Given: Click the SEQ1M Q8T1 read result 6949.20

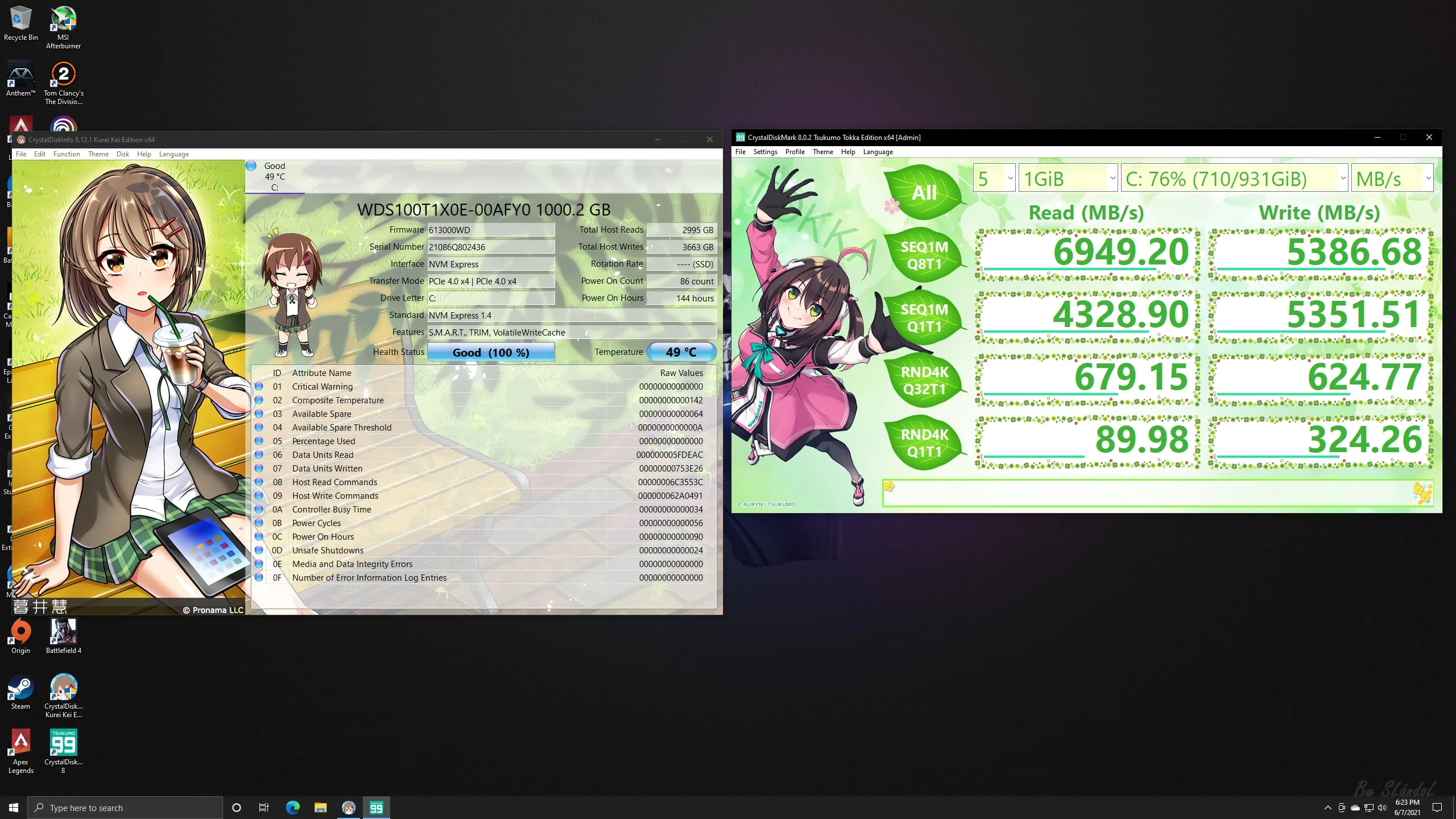Looking at the screenshot, I should 1087,255.
